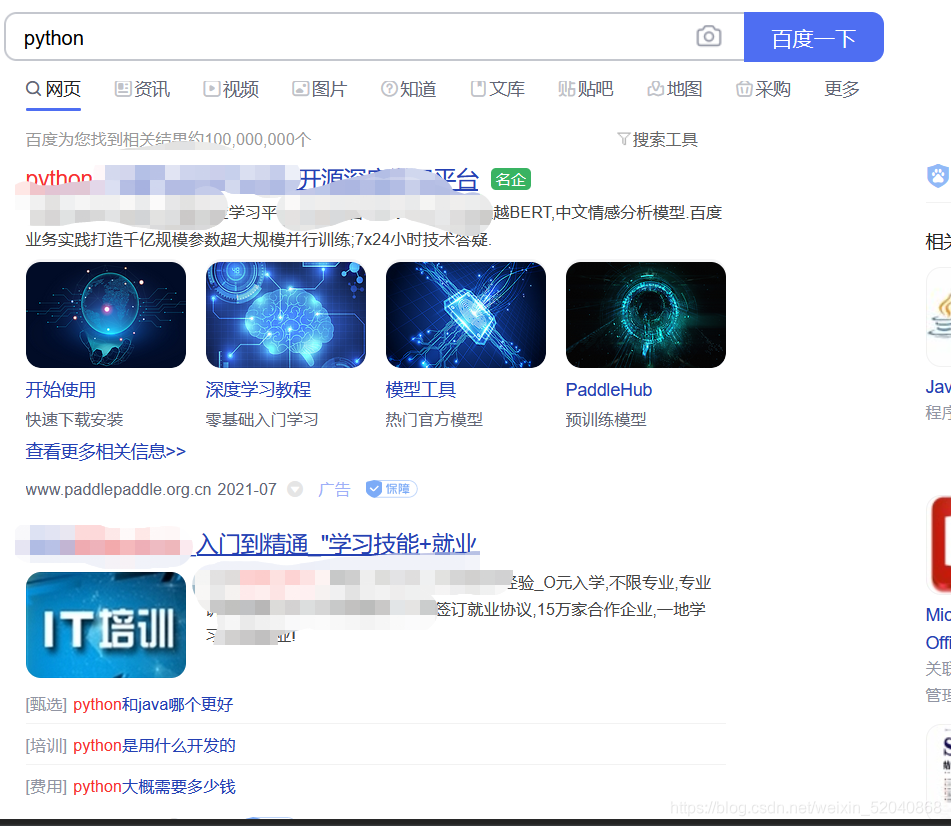This screenshot has width=951, height=826.
Task: Open the 开源深度学习平台 result title link
Action: tap(388, 180)
